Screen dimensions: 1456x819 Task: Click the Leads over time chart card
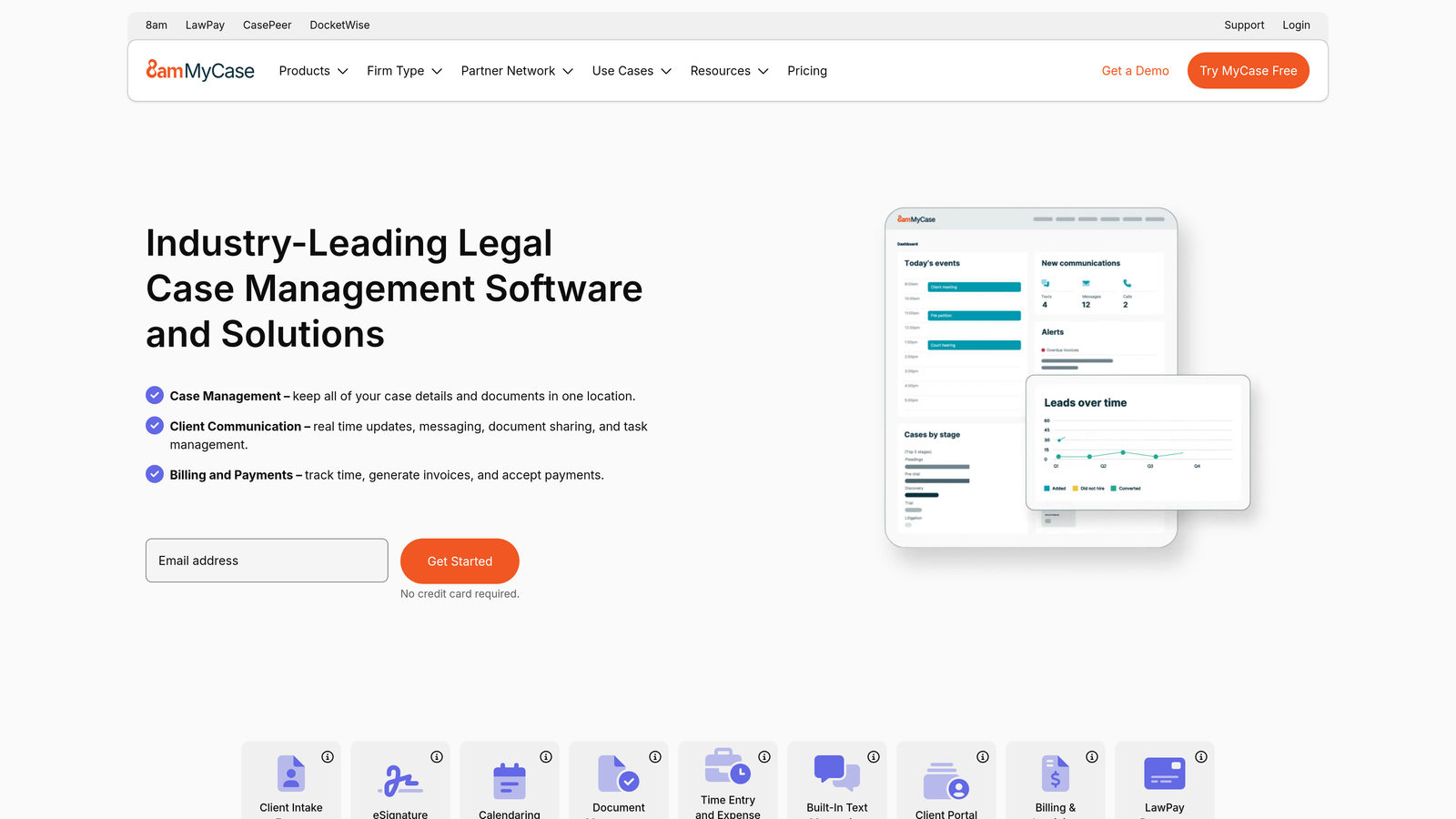click(x=1137, y=442)
